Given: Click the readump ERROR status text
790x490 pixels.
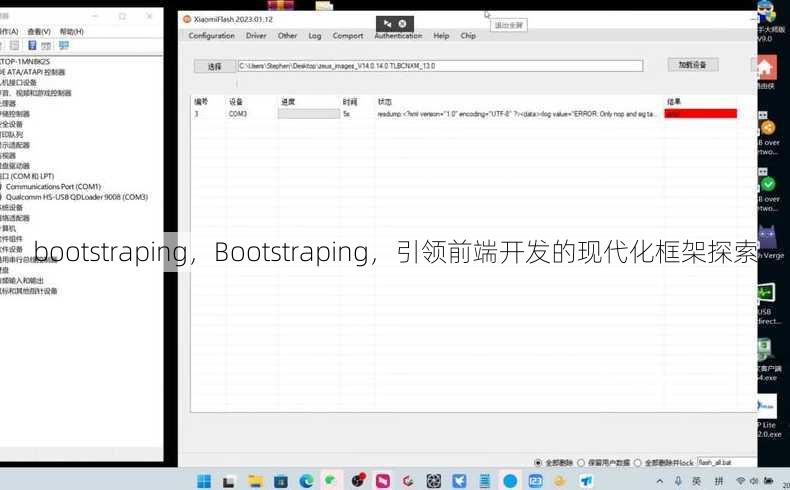Looking at the screenshot, I should 516,114.
